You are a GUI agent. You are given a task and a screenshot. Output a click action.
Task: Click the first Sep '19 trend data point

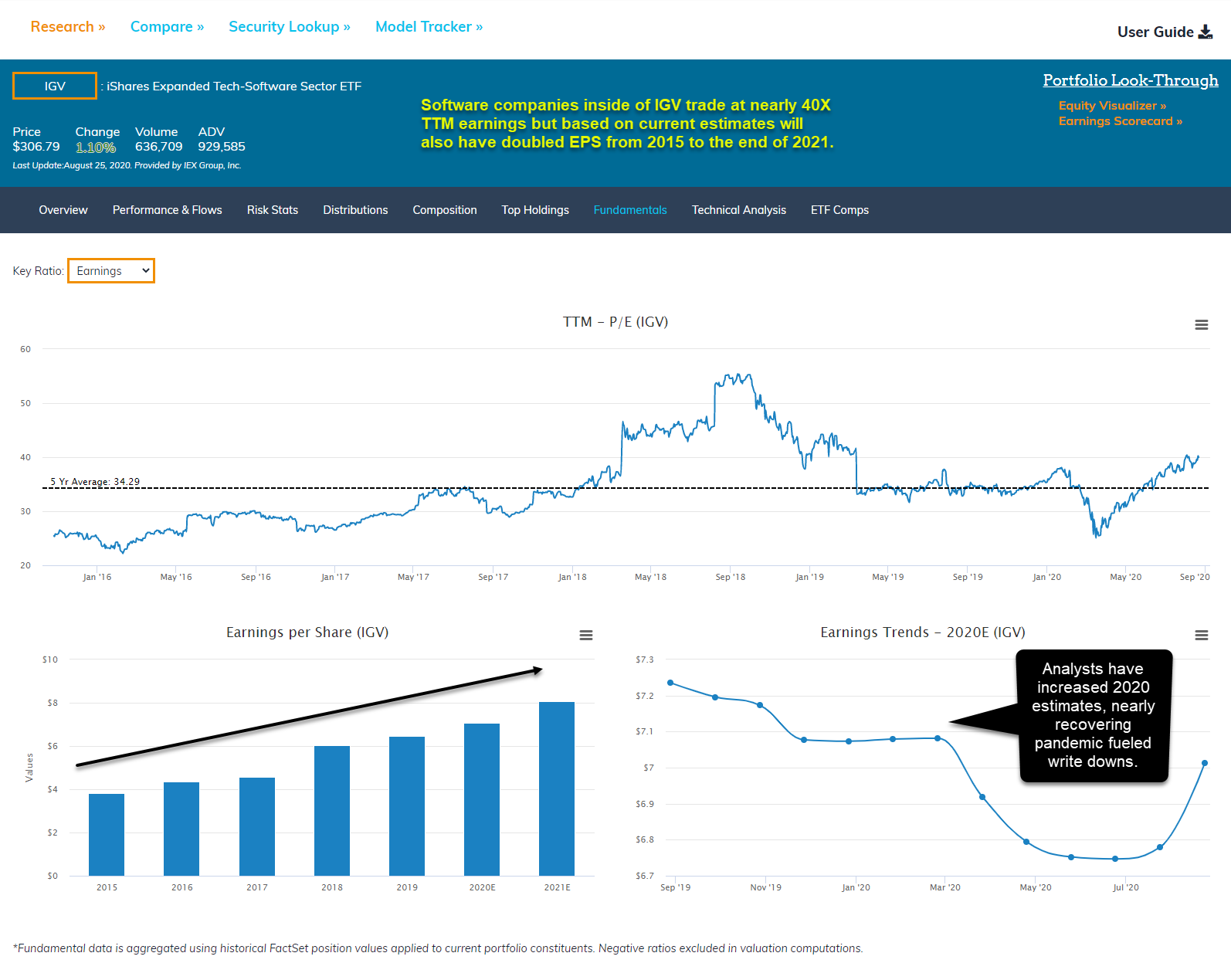pyautogui.click(x=670, y=683)
